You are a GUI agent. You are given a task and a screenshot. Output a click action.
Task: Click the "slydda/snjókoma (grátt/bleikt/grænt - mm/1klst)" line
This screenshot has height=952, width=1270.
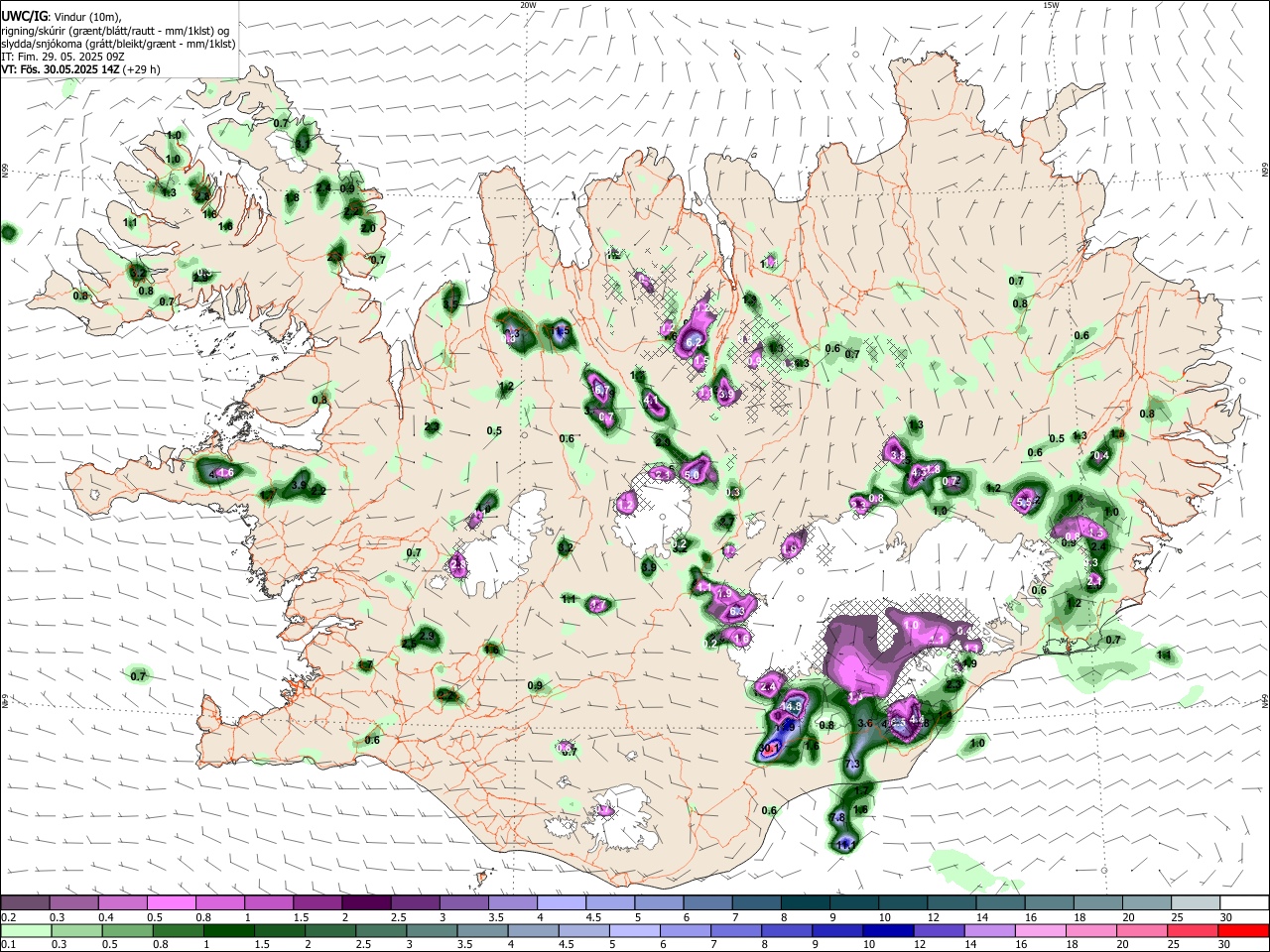[118, 44]
